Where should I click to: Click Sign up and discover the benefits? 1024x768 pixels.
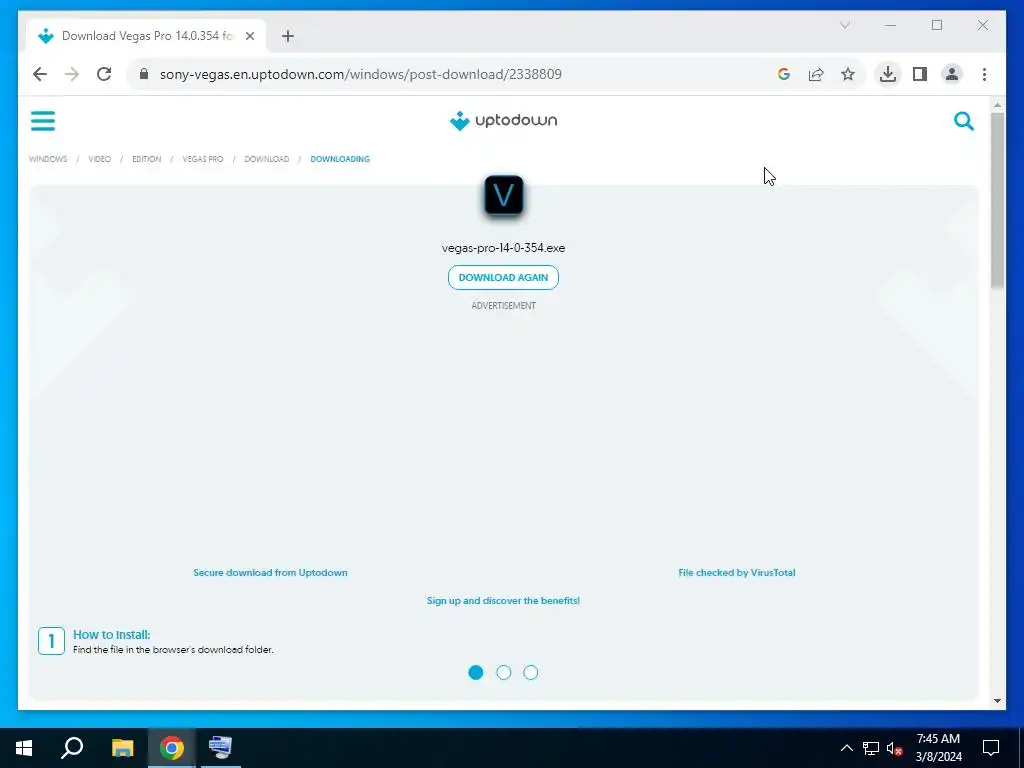click(x=504, y=601)
